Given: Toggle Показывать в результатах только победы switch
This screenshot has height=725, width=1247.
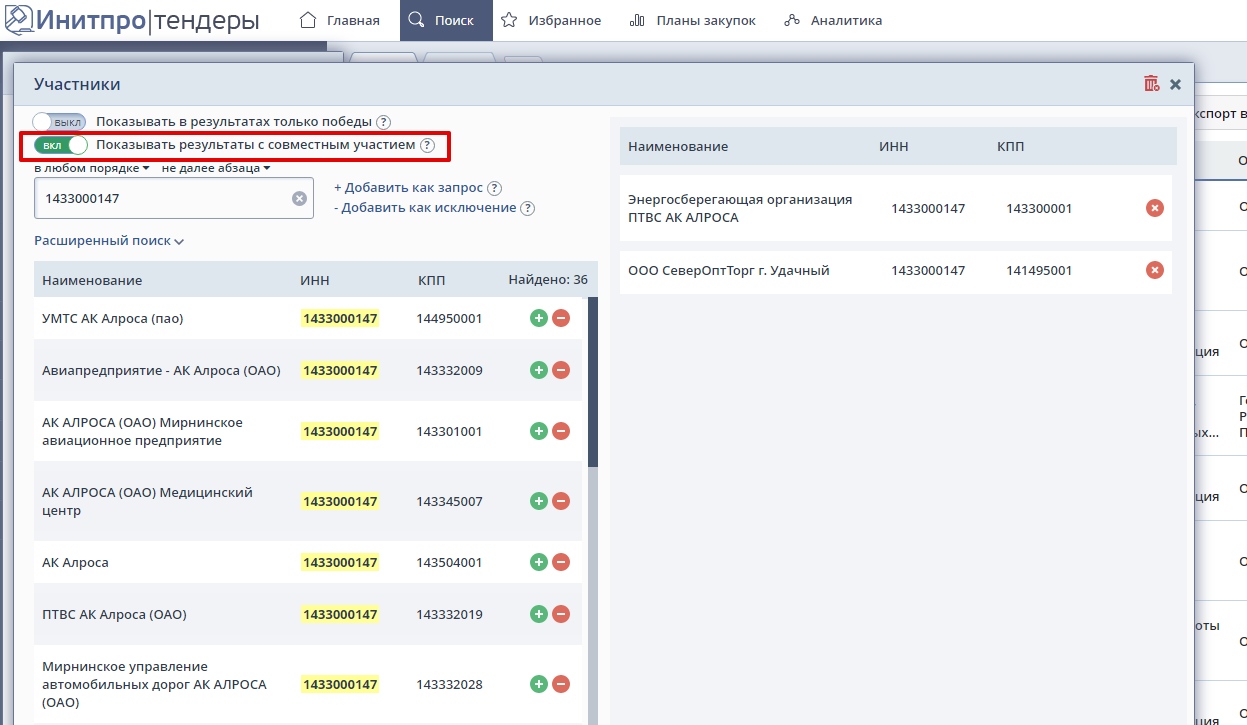Looking at the screenshot, I should [59, 122].
